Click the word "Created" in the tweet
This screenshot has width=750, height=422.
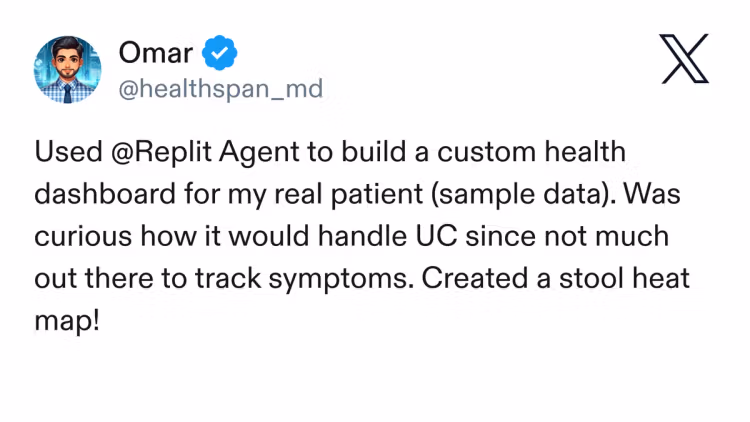point(470,279)
